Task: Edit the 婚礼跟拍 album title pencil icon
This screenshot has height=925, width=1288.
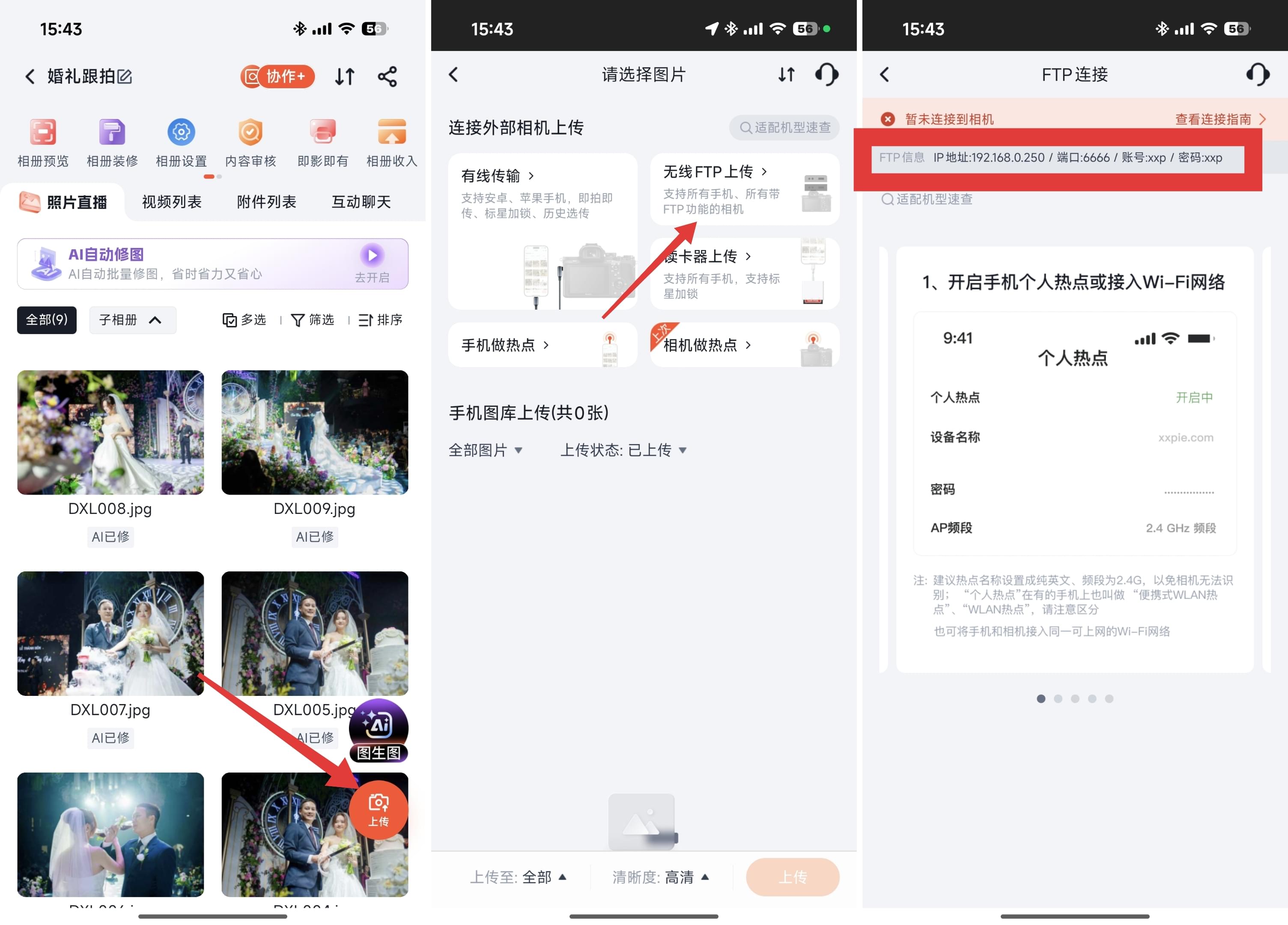Action: 125,76
